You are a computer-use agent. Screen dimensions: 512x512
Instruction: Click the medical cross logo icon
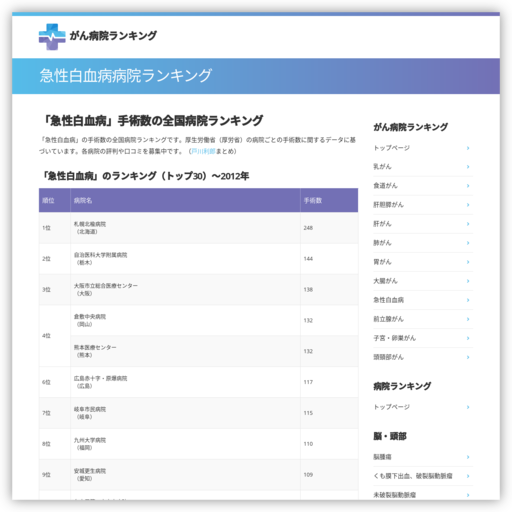52,37
